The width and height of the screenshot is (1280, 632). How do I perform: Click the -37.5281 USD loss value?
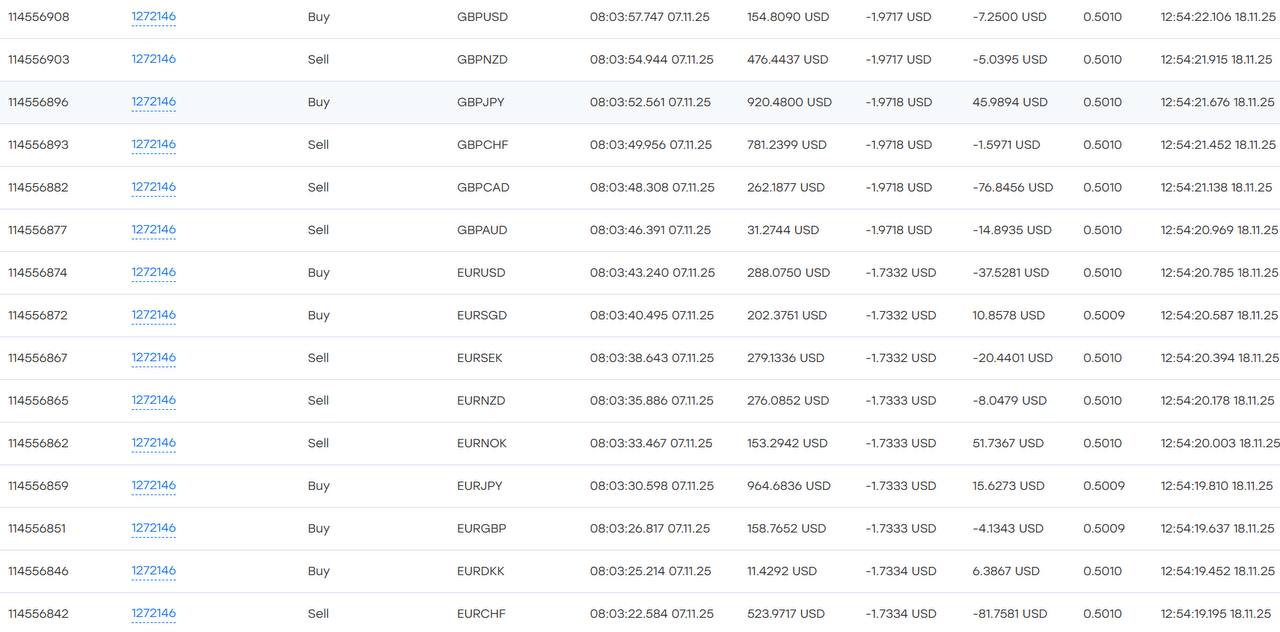[1011, 272]
